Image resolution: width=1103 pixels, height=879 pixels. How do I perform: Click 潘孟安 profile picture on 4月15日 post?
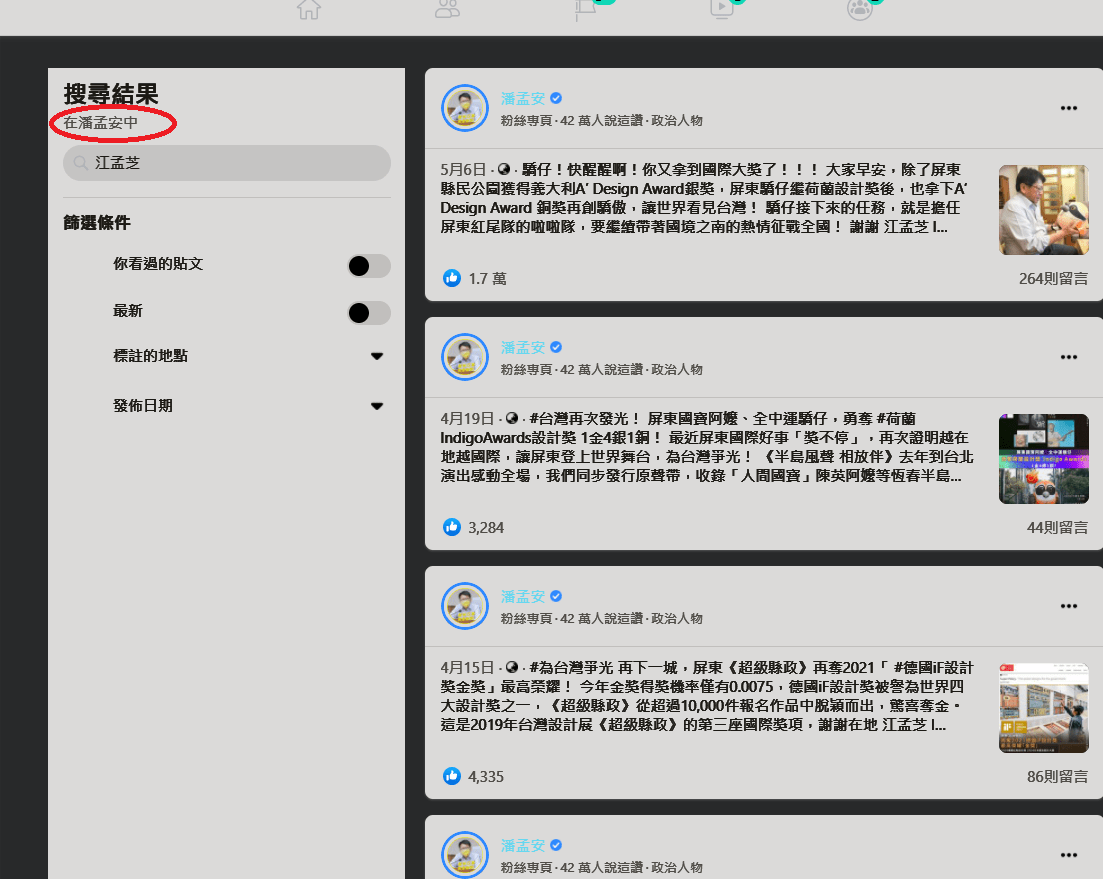[x=465, y=606]
